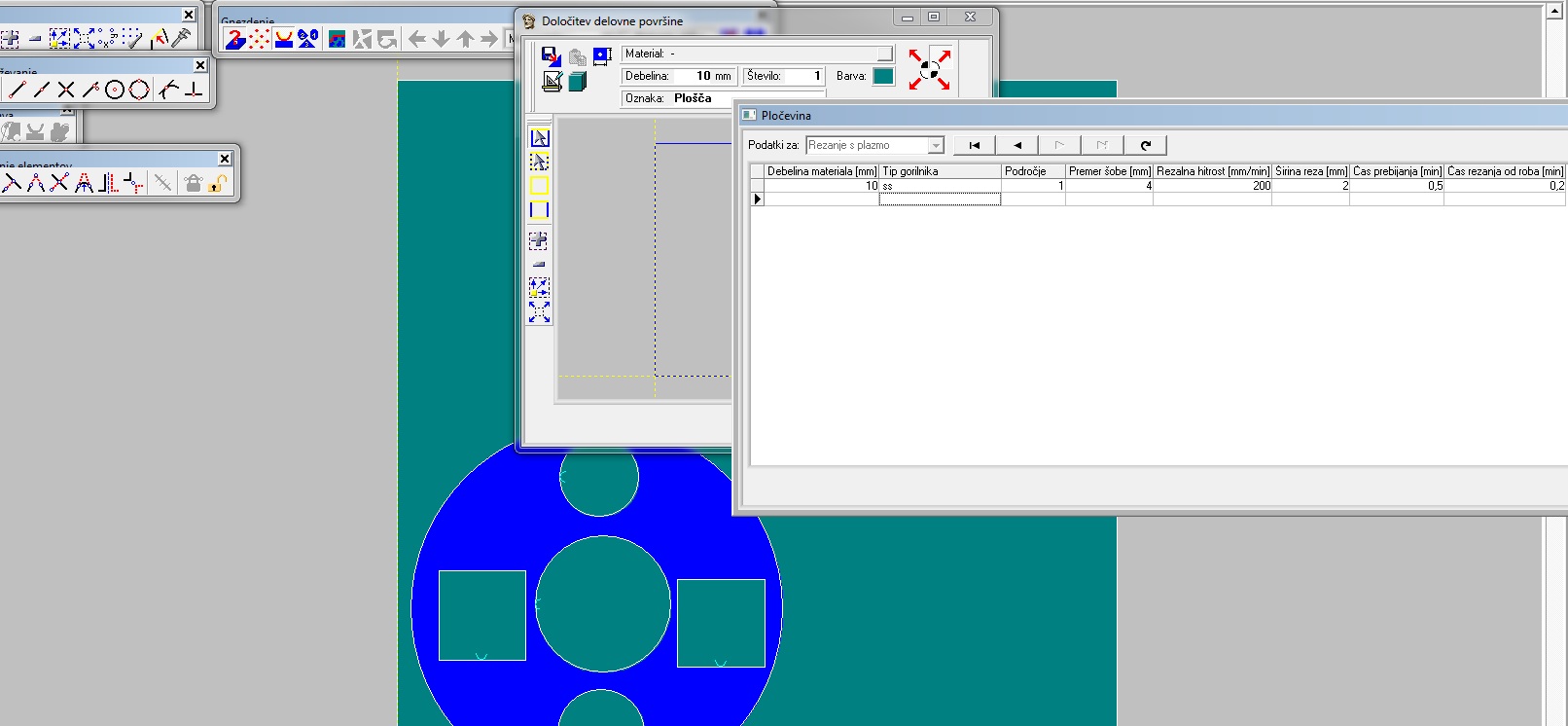1568x726 pixels.
Task: Click the refresh button in Pločevina navigator
Action: (1145, 145)
